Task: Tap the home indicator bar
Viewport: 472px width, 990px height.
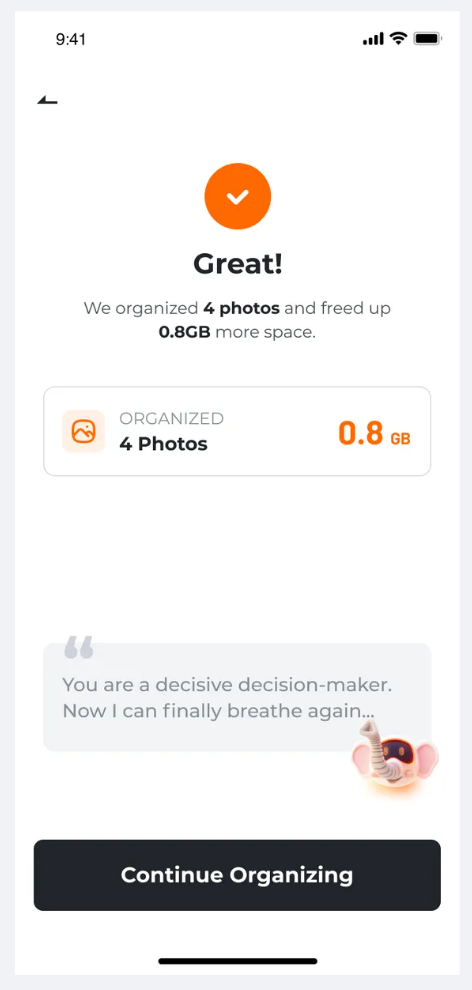Action: click(x=237, y=961)
